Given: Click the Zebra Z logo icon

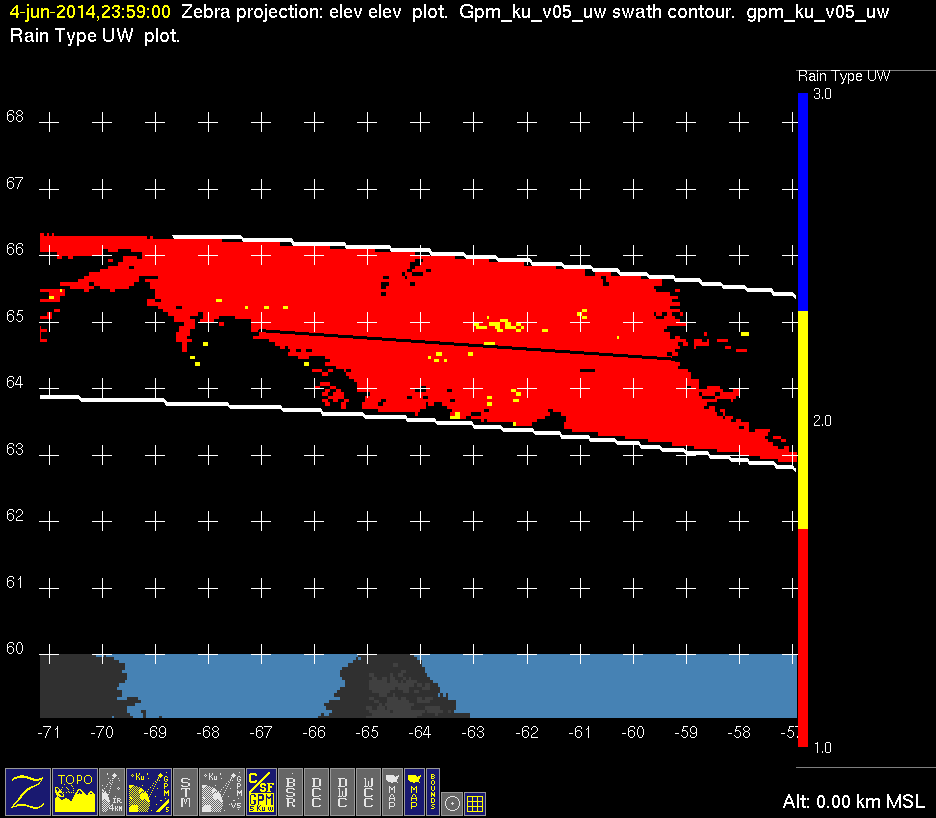Looking at the screenshot, I should [27, 792].
